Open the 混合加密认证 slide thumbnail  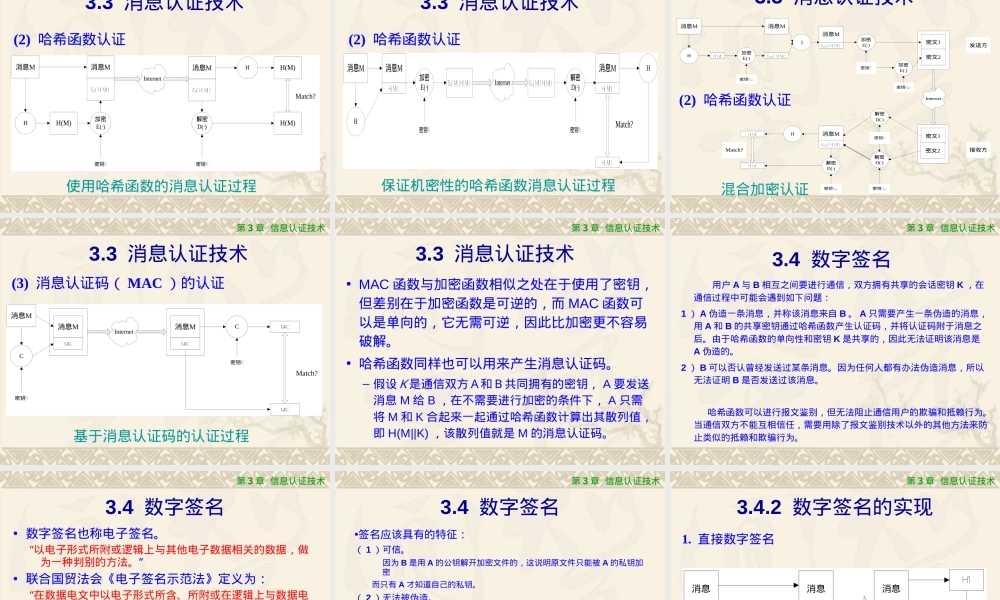point(835,105)
